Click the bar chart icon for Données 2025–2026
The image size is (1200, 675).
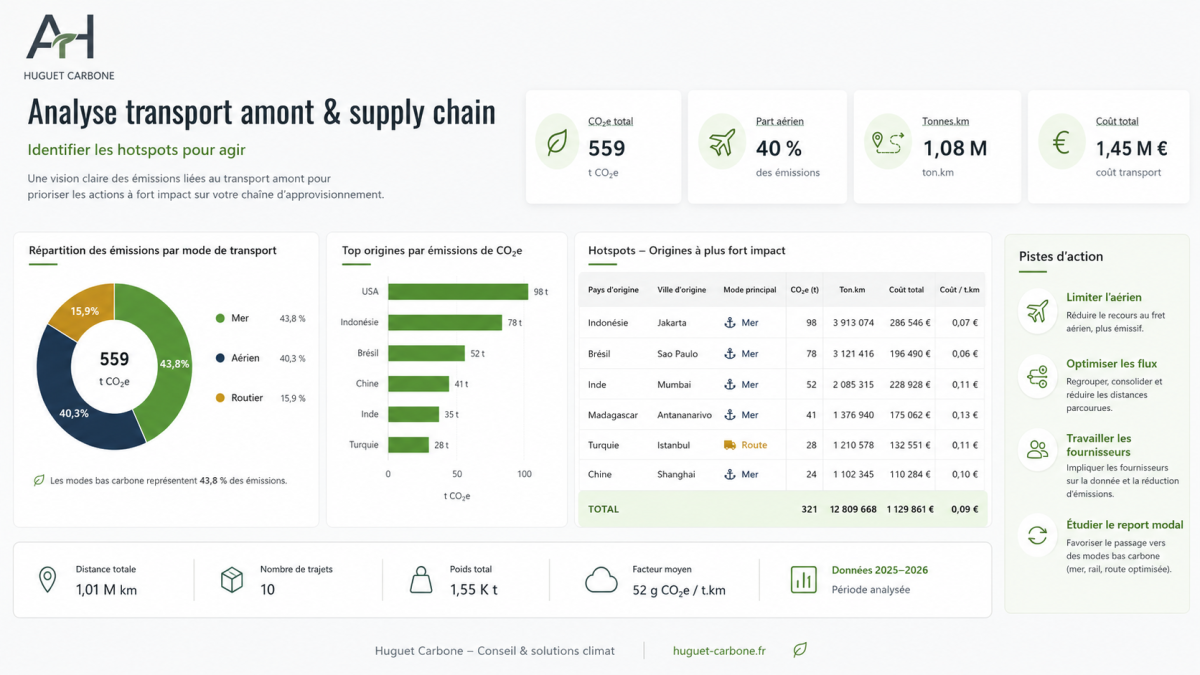[x=804, y=579]
